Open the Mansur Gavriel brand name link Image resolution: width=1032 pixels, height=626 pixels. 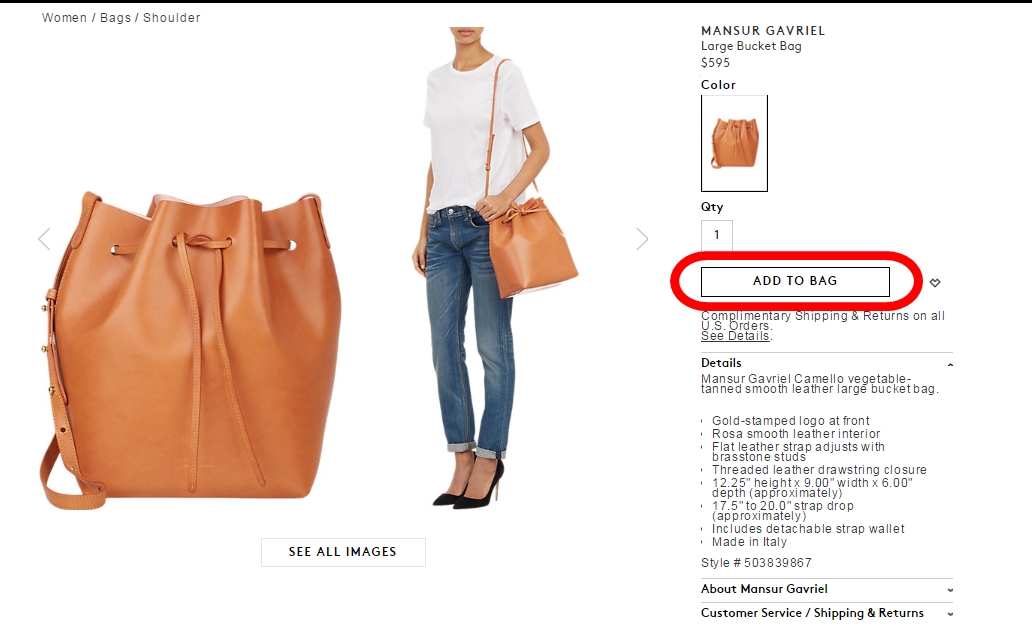click(x=763, y=30)
